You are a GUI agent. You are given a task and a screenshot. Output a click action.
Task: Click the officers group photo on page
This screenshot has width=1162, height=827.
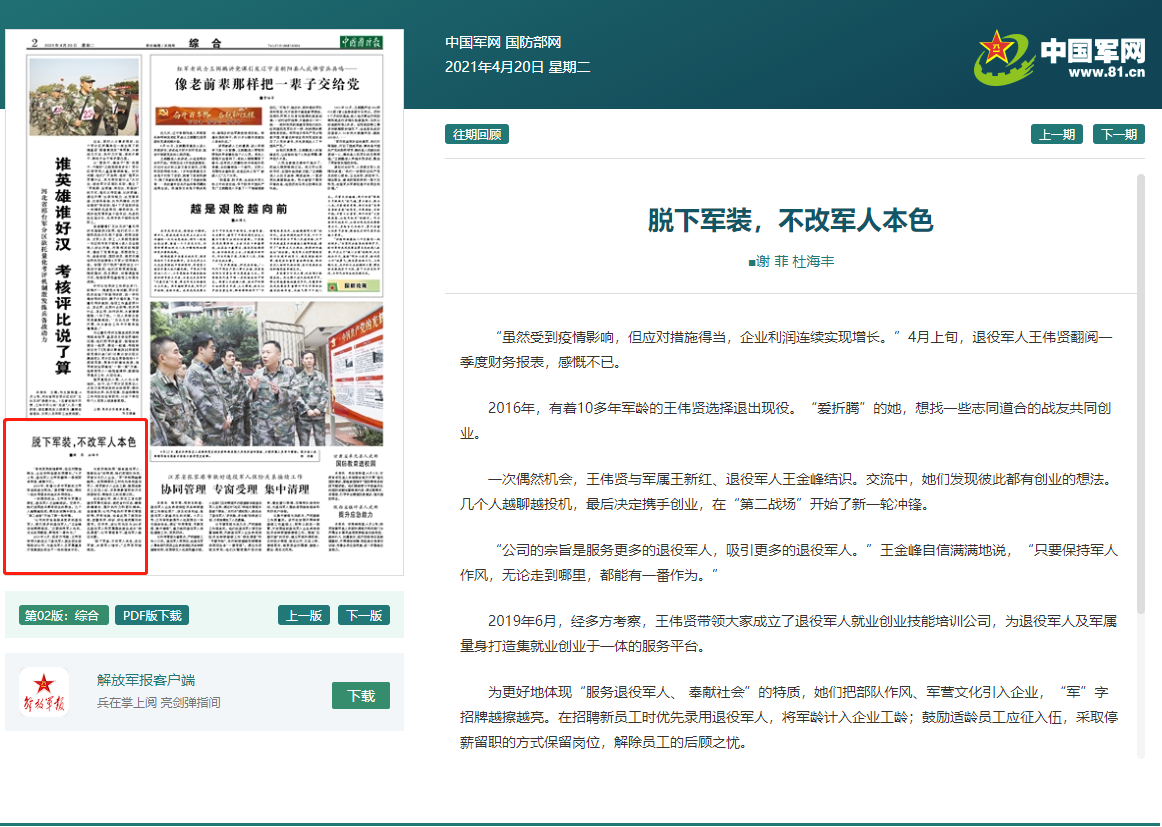click(267, 373)
